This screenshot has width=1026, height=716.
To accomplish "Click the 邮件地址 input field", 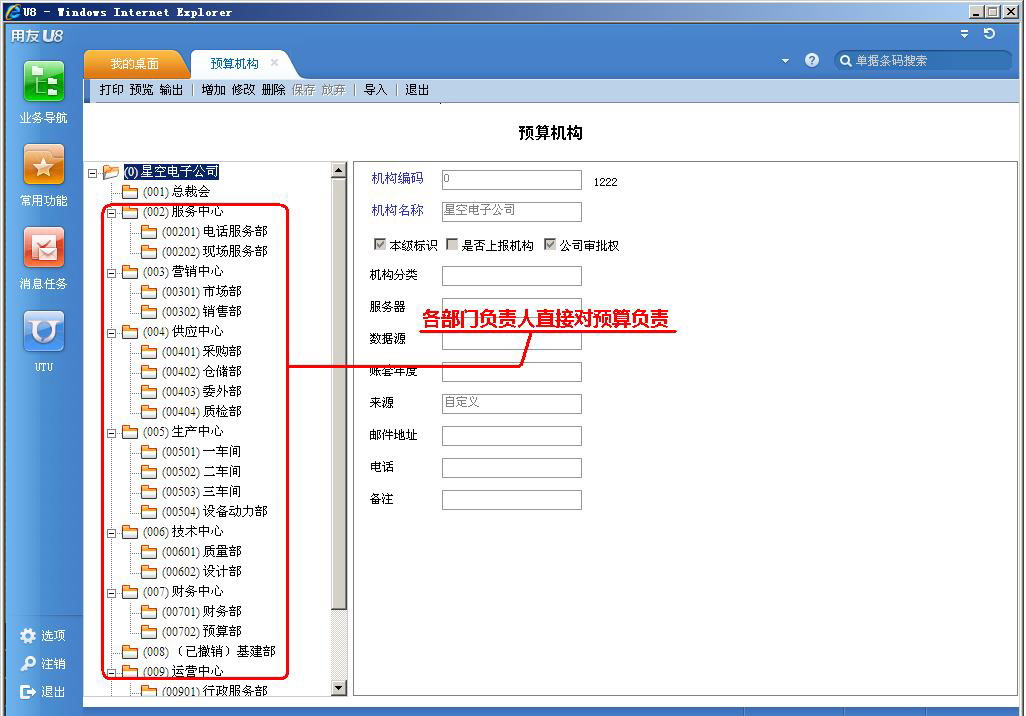I will point(512,436).
